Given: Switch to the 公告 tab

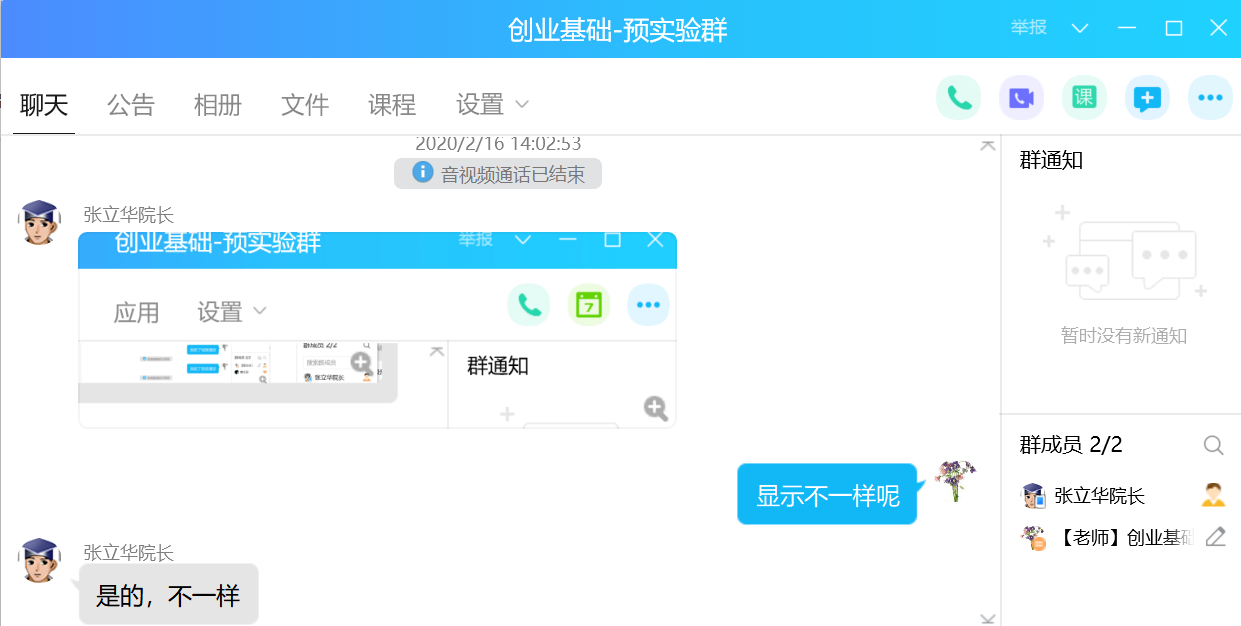Looking at the screenshot, I should point(131,104).
